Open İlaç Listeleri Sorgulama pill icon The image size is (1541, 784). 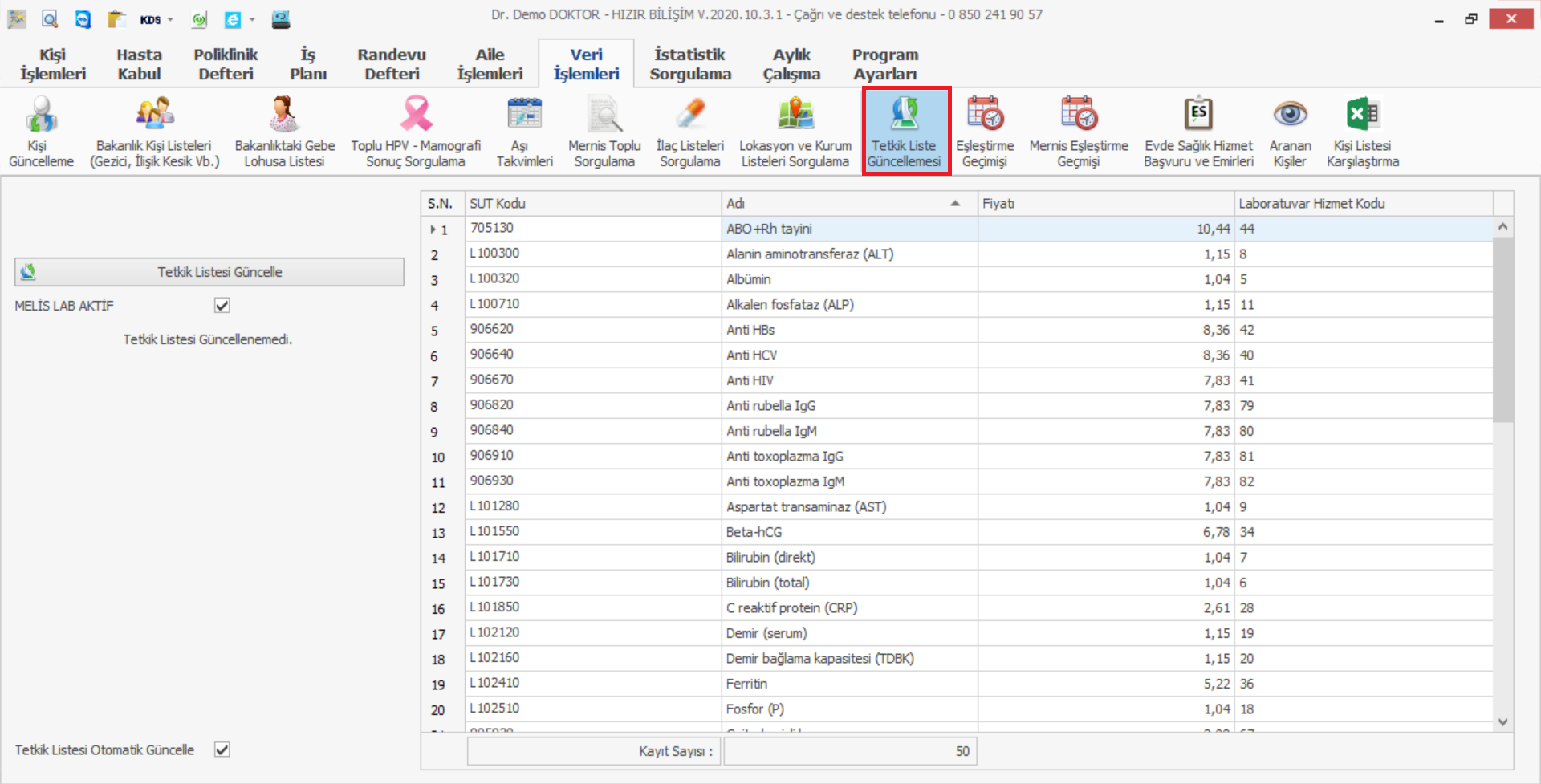pos(690,132)
